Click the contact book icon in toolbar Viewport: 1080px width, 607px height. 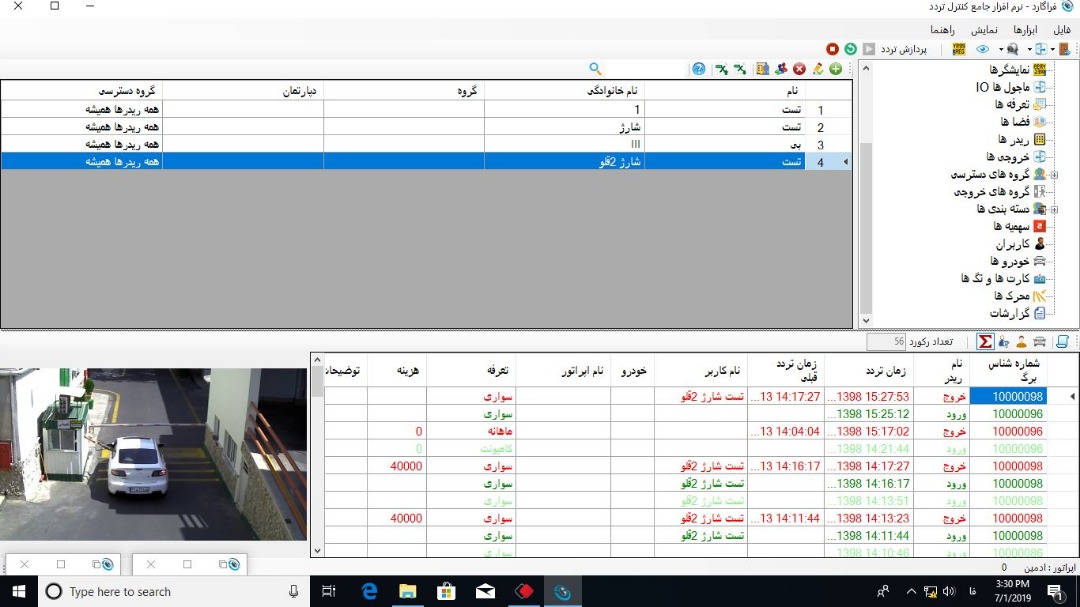762,69
